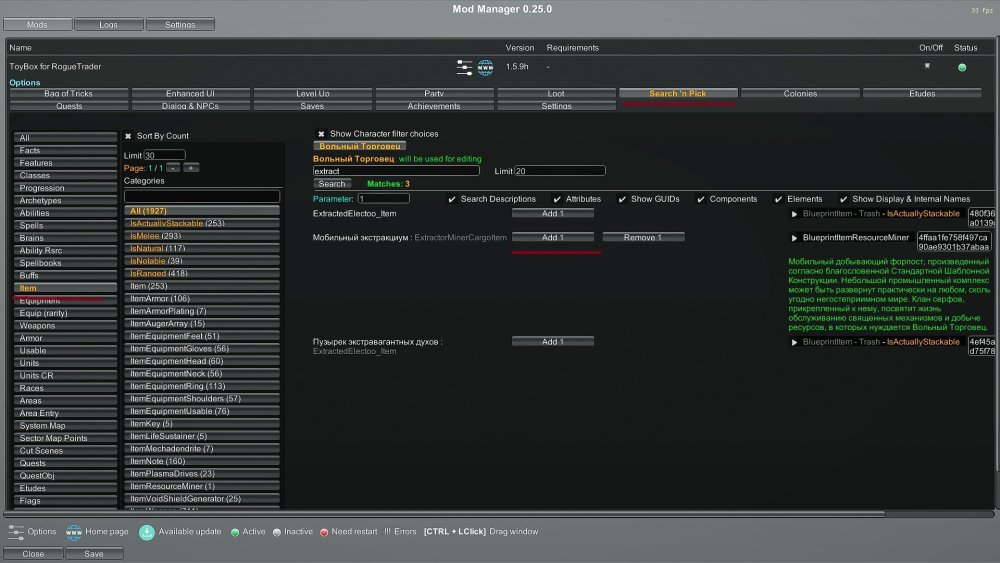This screenshot has height=563, width=1000.
Task: Toggle Show Character filter choices
Action: tap(321, 134)
